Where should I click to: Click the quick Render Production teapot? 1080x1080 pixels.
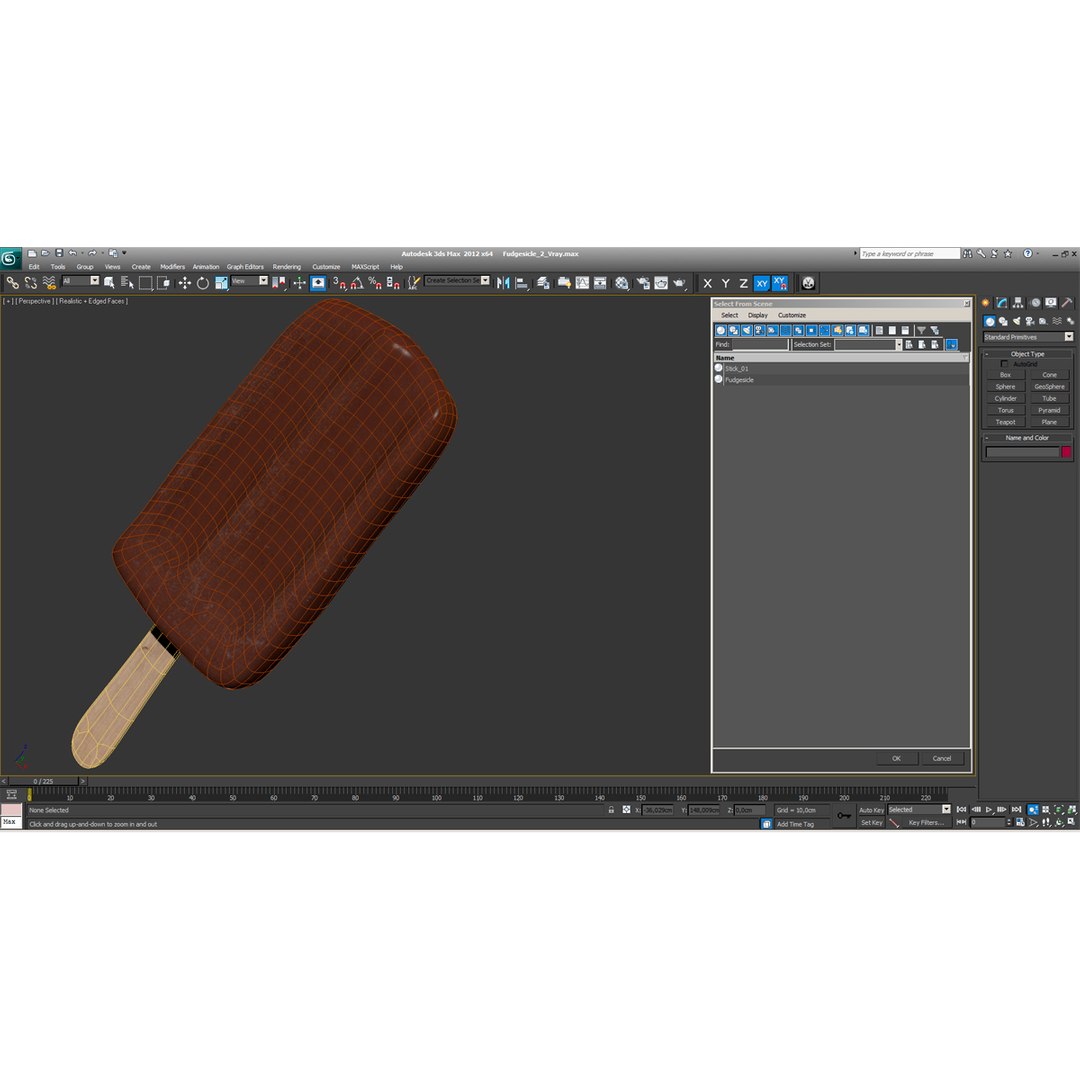pos(680,282)
